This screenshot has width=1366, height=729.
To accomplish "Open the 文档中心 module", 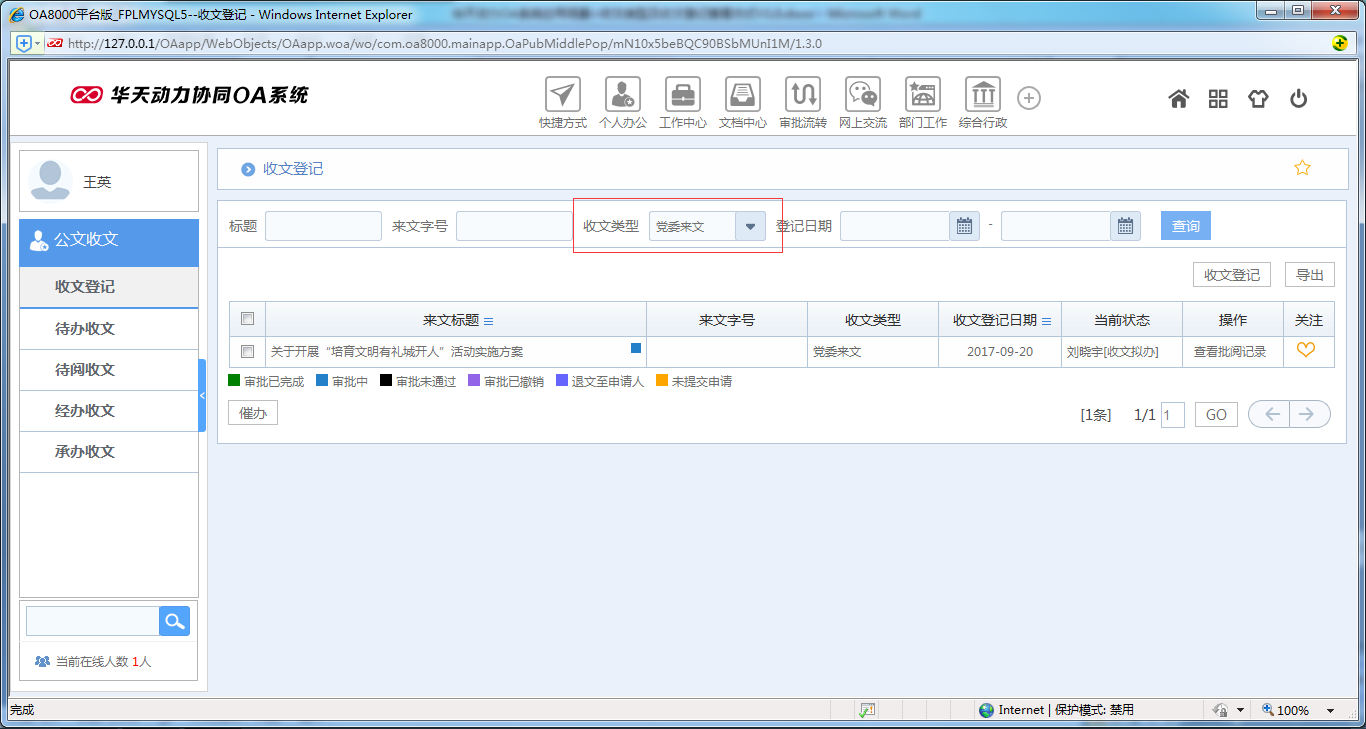I will (742, 98).
